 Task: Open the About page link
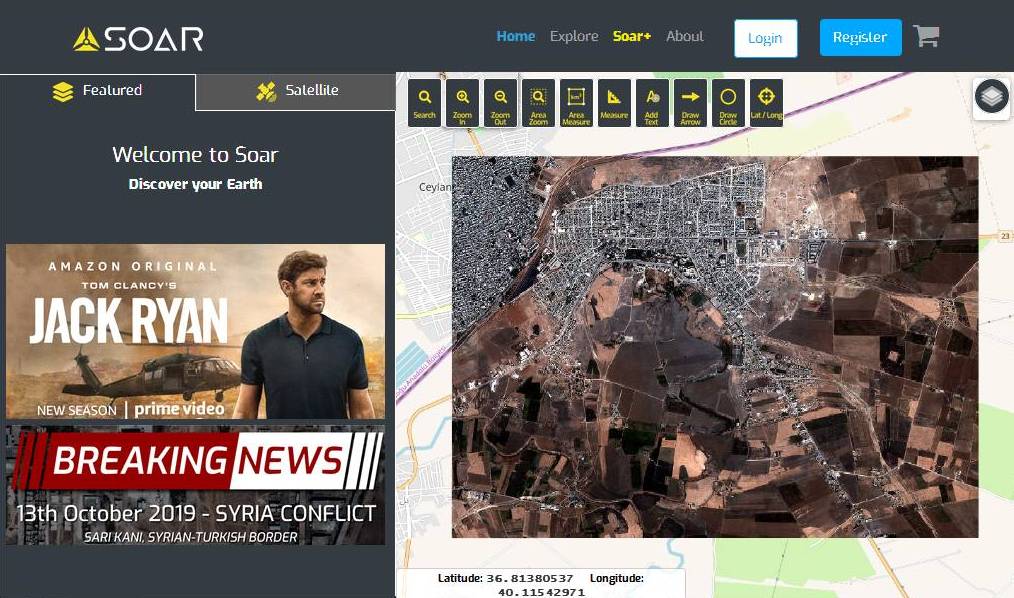point(685,36)
